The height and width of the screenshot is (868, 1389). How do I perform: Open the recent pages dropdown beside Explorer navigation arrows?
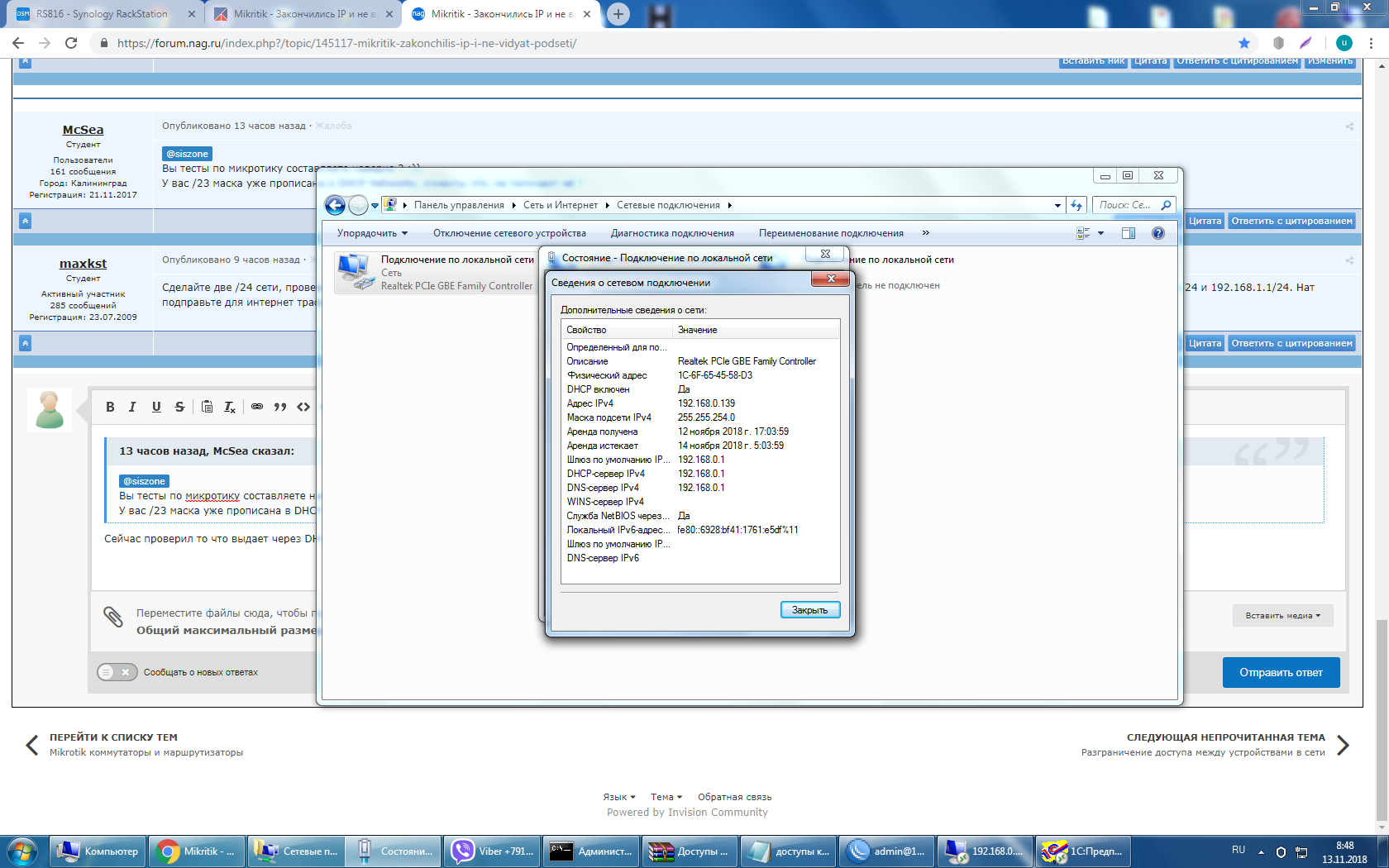[375, 205]
